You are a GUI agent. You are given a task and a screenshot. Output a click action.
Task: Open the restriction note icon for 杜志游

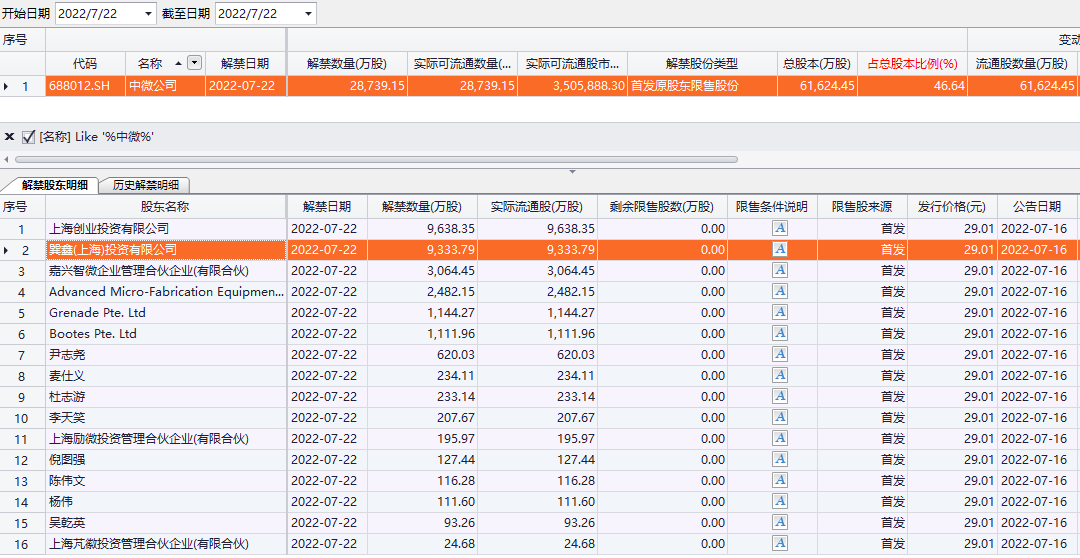click(x=780, y=397)
